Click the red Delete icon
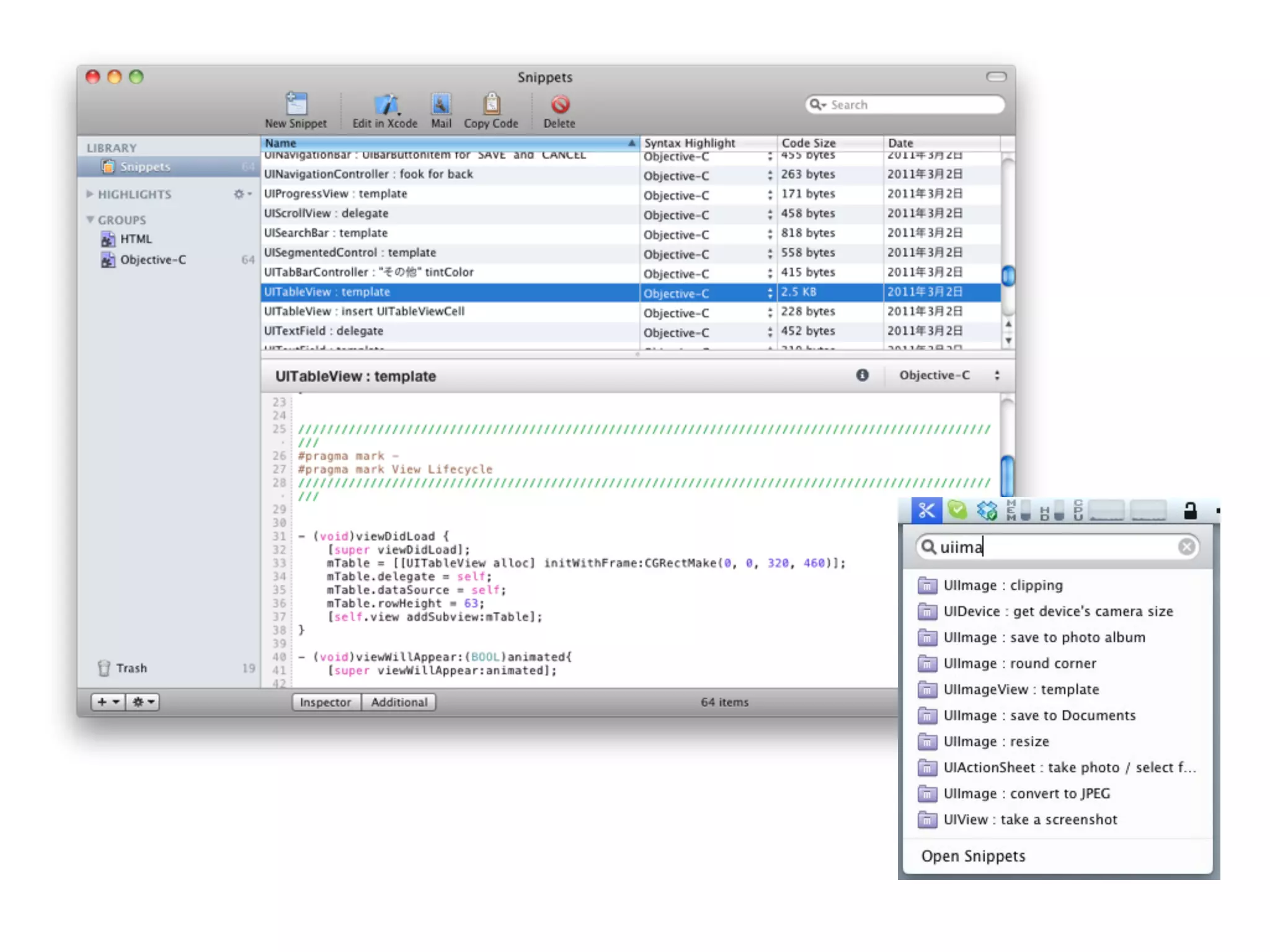This screenshot has height=952, width=1270. (x=559, y=104)
